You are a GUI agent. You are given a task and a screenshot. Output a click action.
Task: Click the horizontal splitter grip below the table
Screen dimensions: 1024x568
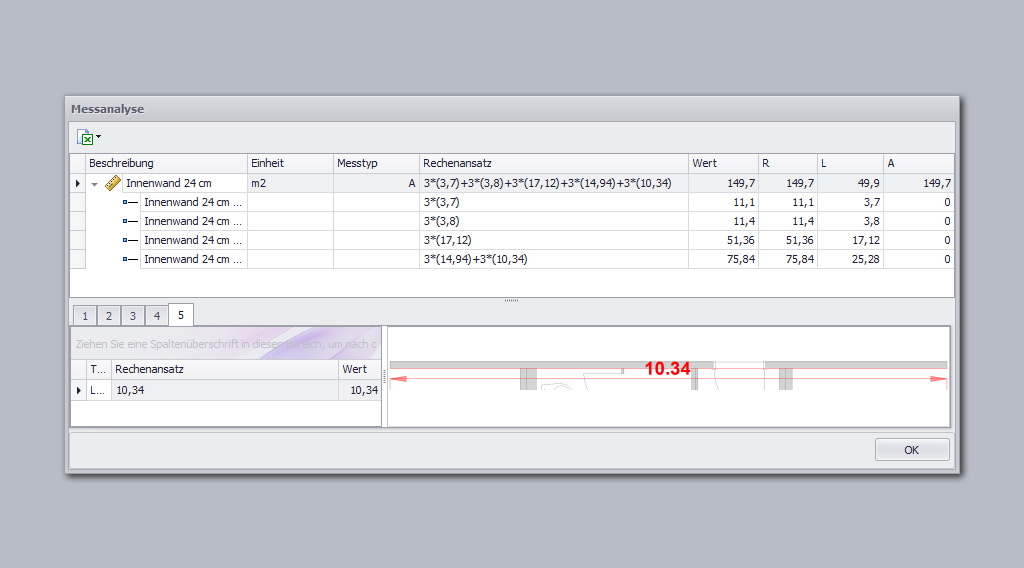pyautogui.click(x=512, y=300)
